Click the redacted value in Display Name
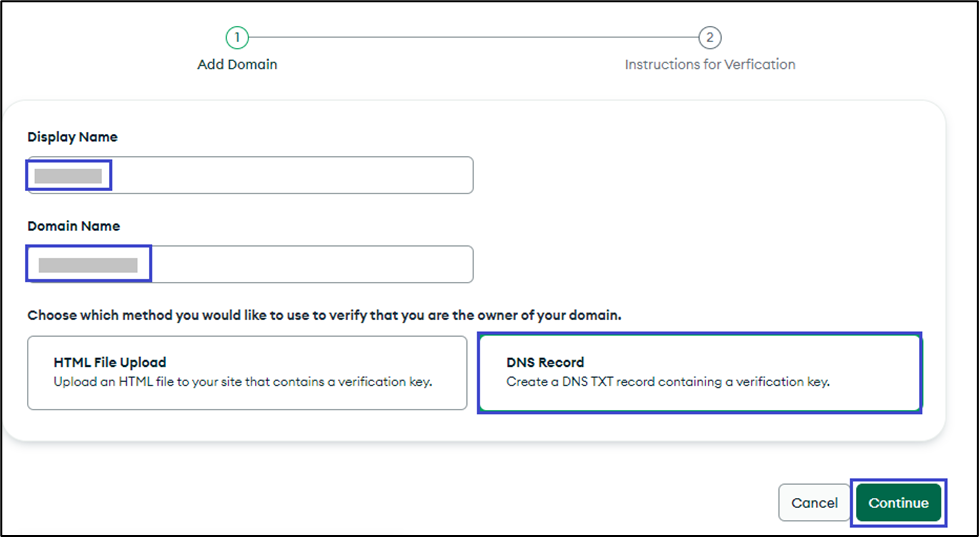 pos(68,176)
